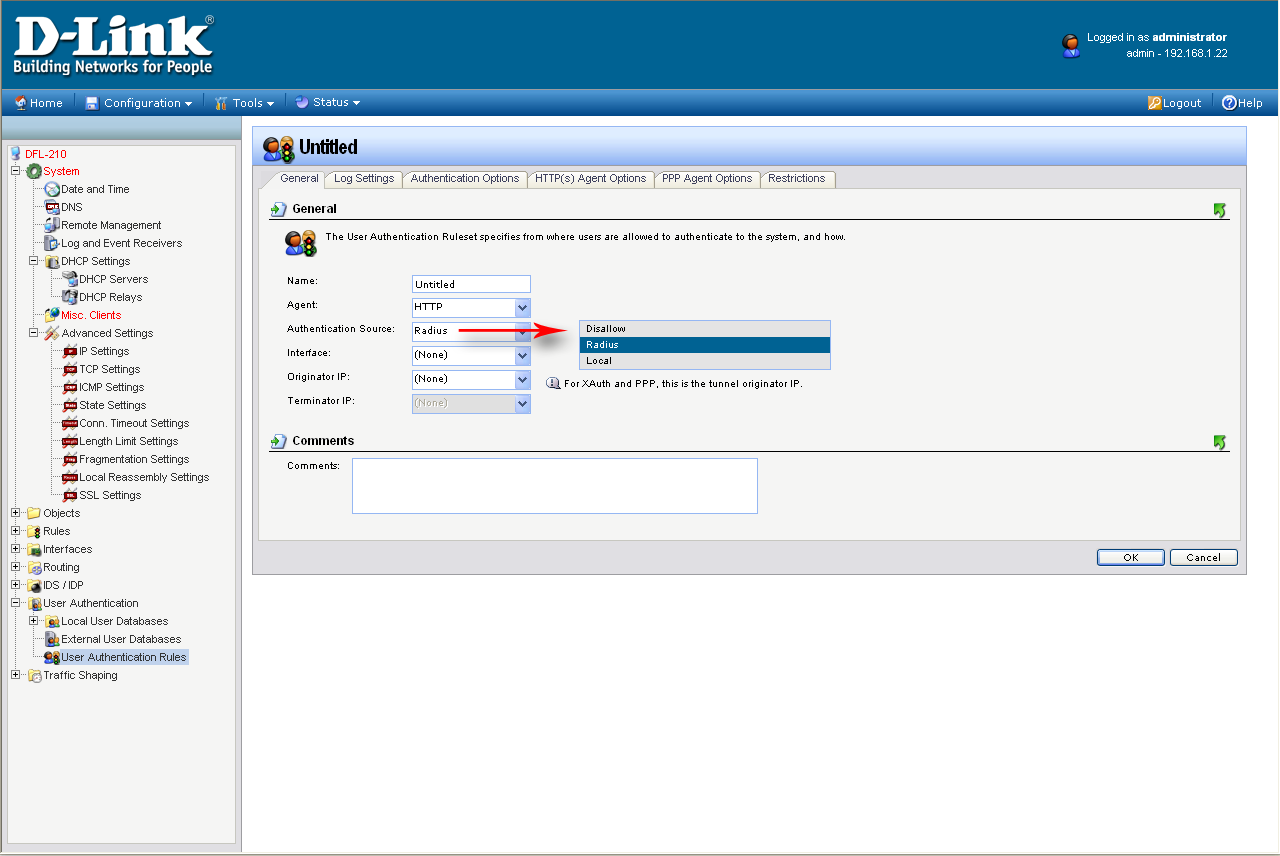Image resolution: width=1280 pixels, height=856 pixels.
Task: Open the Status menu
Action: (x=328, y=102)
